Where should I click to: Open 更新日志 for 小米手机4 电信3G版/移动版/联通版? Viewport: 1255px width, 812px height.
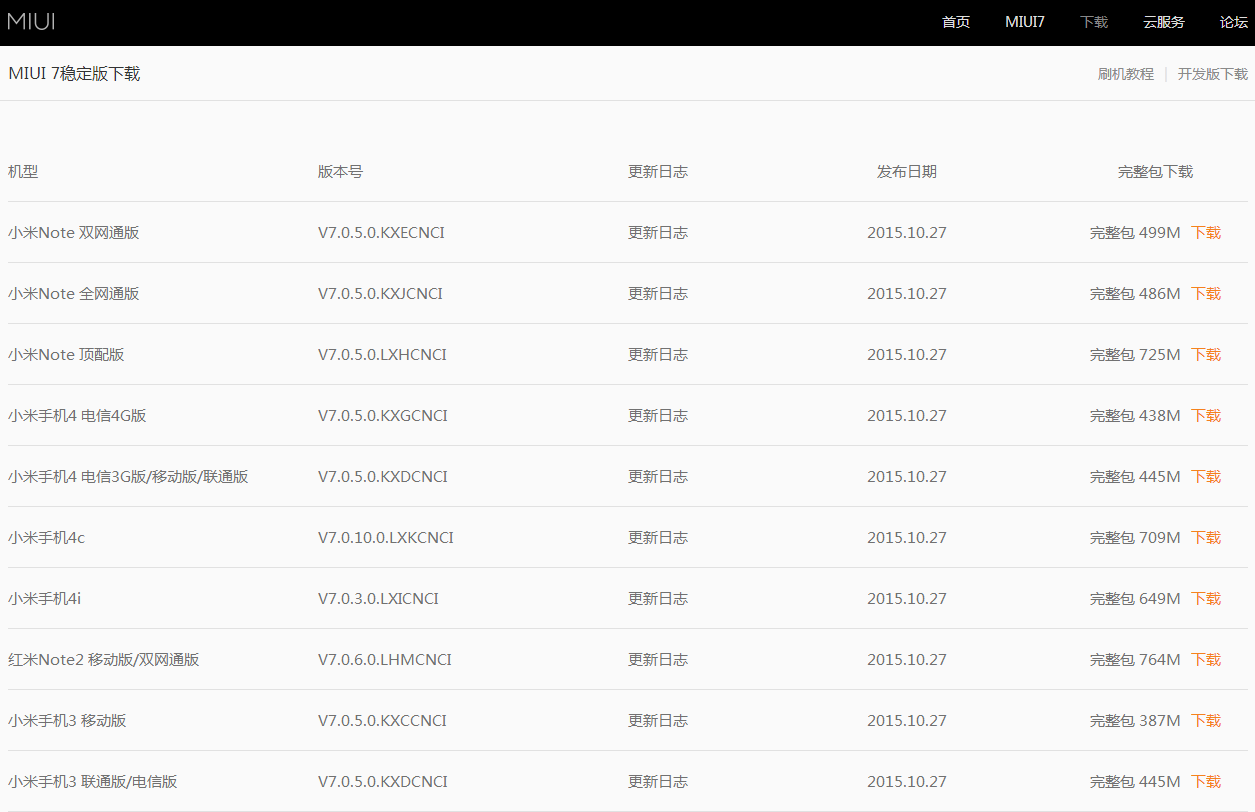(658, 477)
